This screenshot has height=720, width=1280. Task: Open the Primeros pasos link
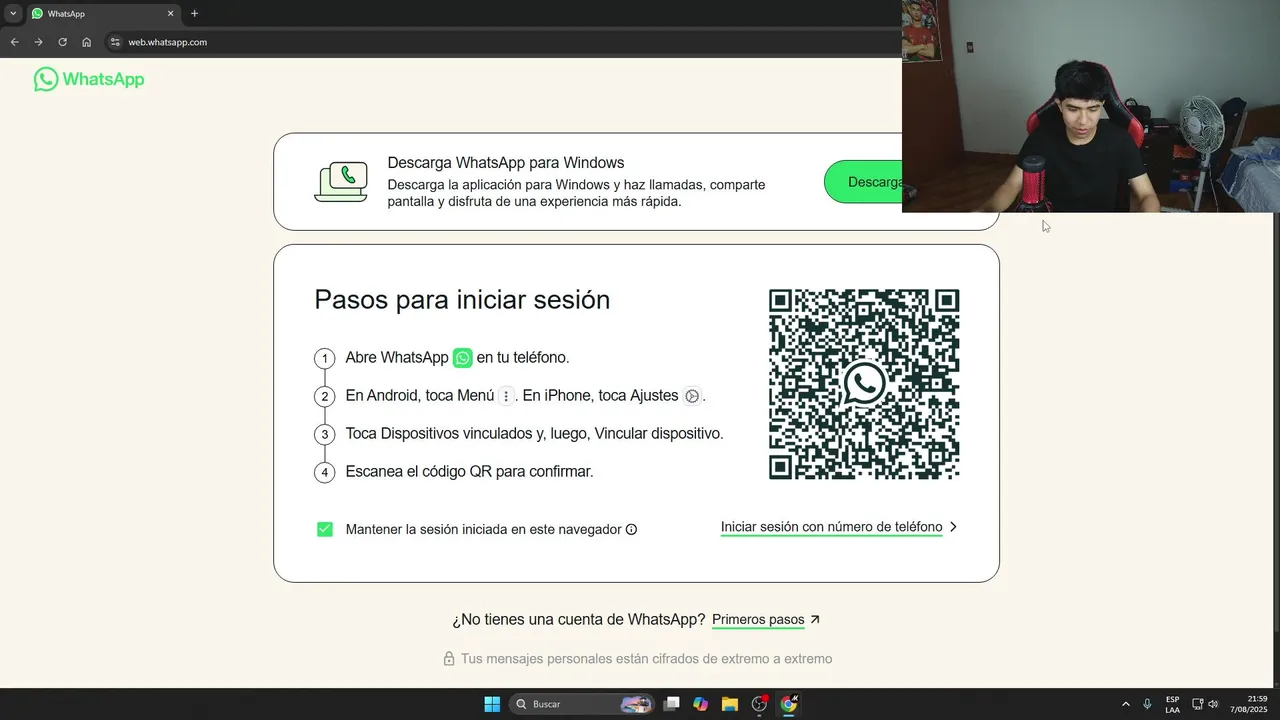758,620
